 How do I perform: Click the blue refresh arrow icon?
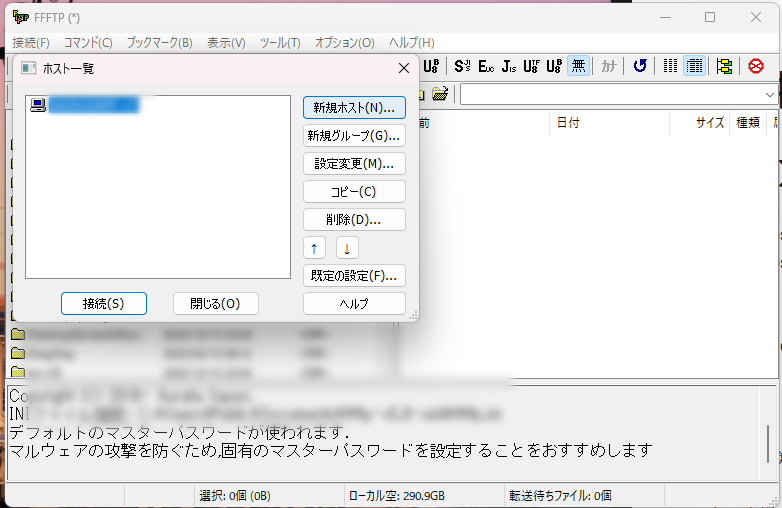pyautogui.click(x=640, y=66)
